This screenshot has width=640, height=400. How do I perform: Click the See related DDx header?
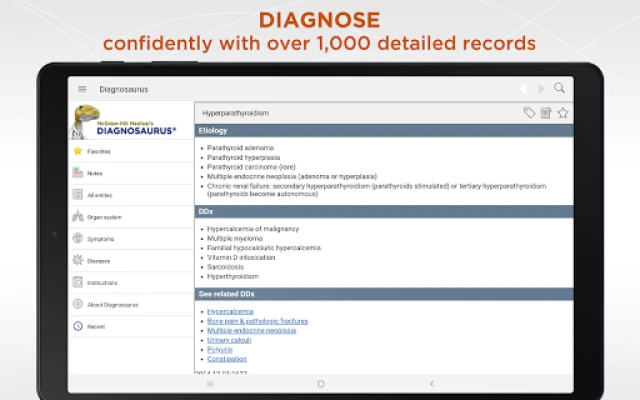384,294
